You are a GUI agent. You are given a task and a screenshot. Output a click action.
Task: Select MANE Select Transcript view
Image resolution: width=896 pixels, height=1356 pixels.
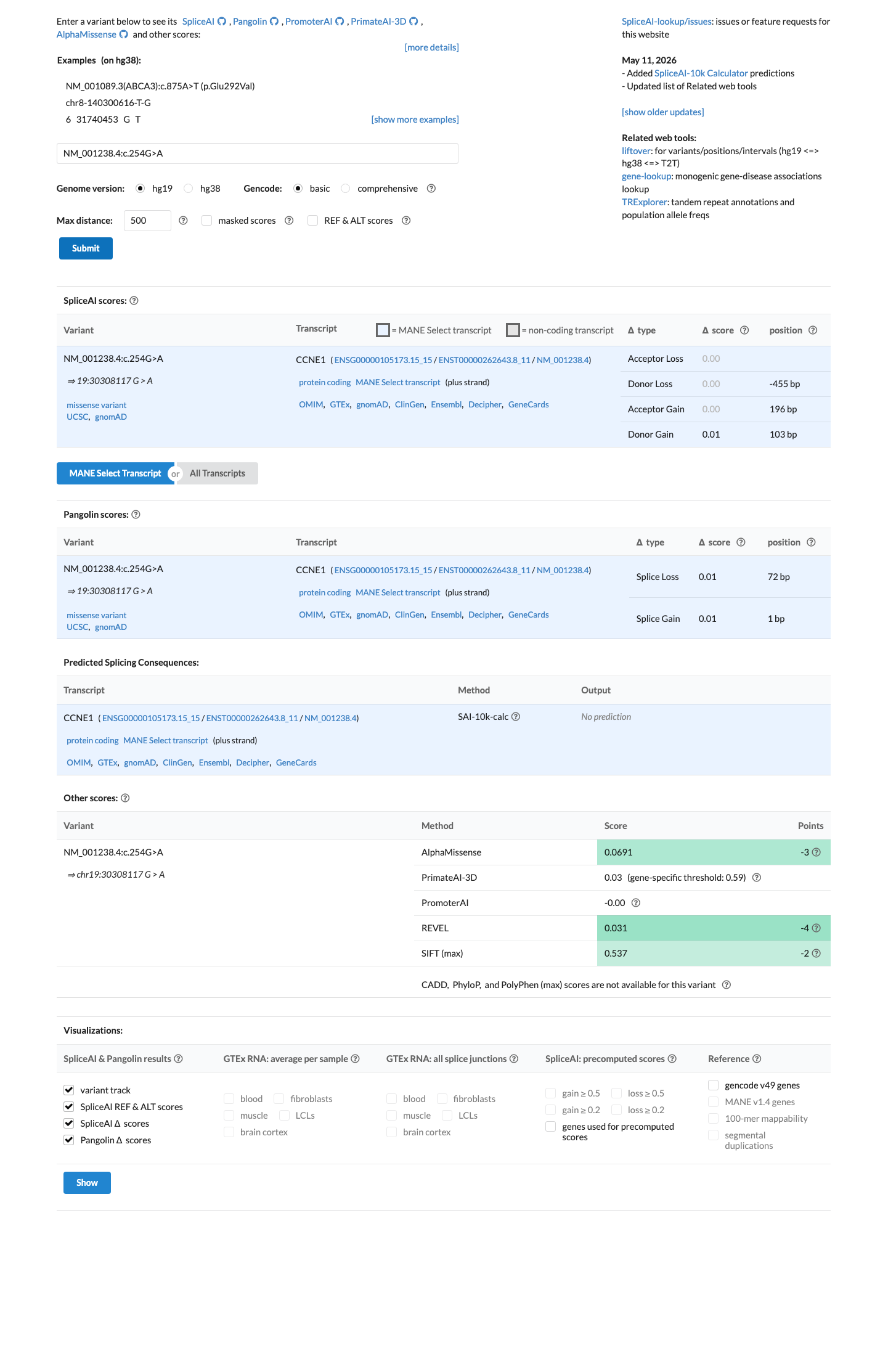(115, 473)
